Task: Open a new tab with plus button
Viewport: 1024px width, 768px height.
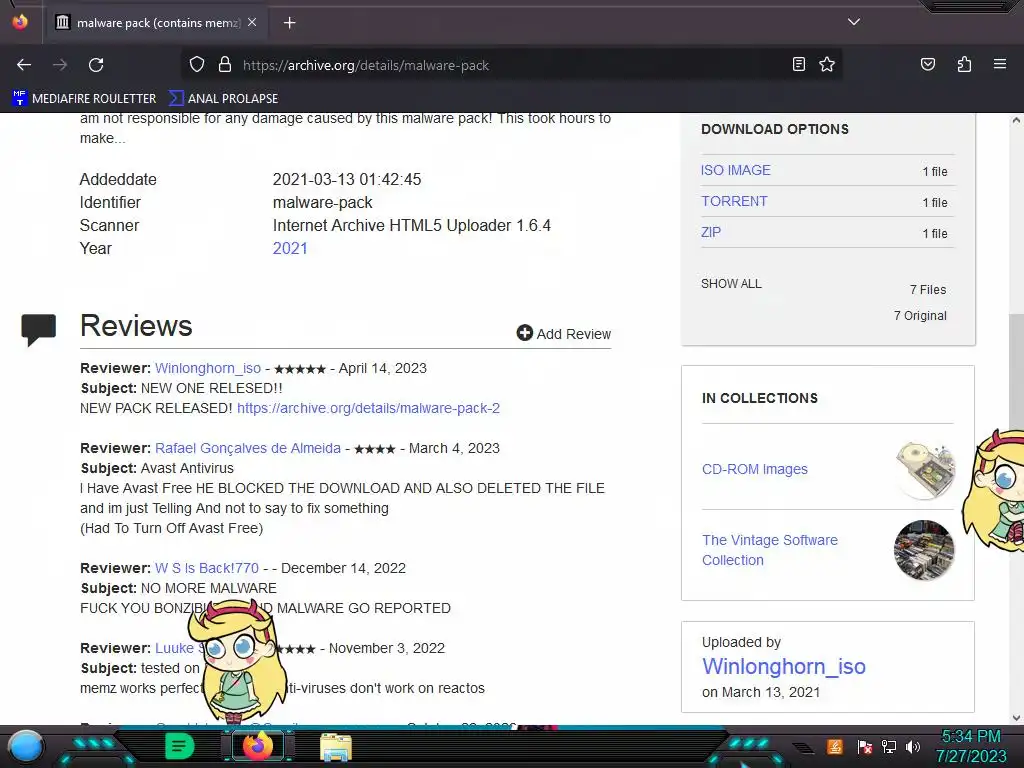Action: (x=289, y=23)
